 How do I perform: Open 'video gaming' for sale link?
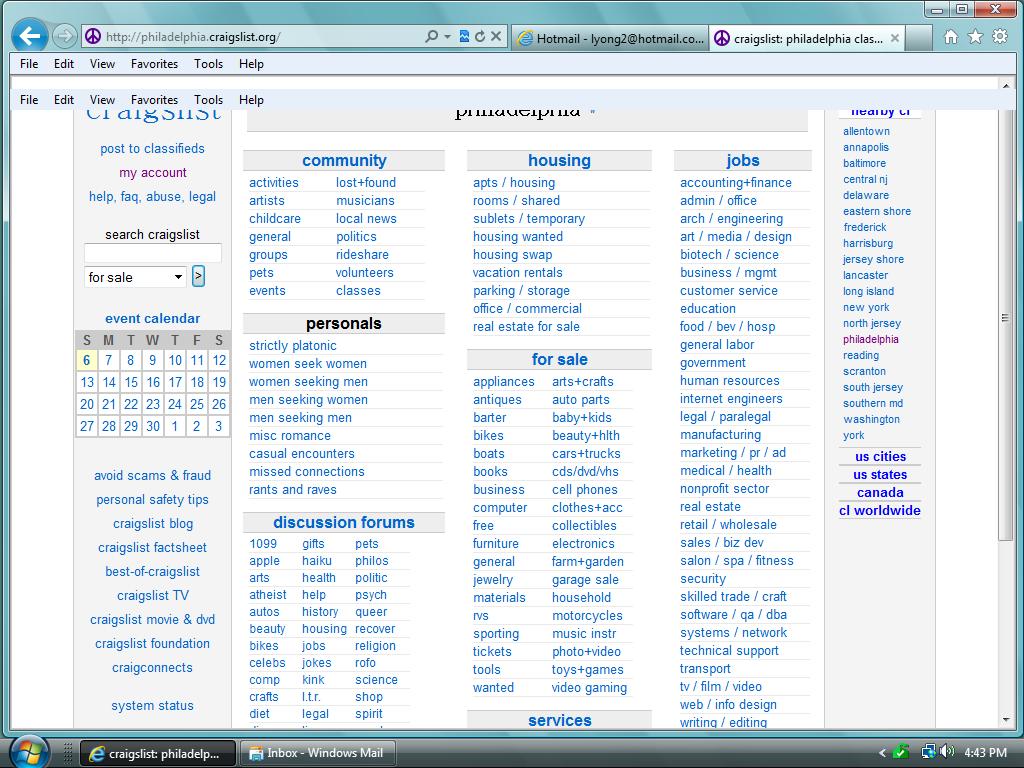[589, 688]
